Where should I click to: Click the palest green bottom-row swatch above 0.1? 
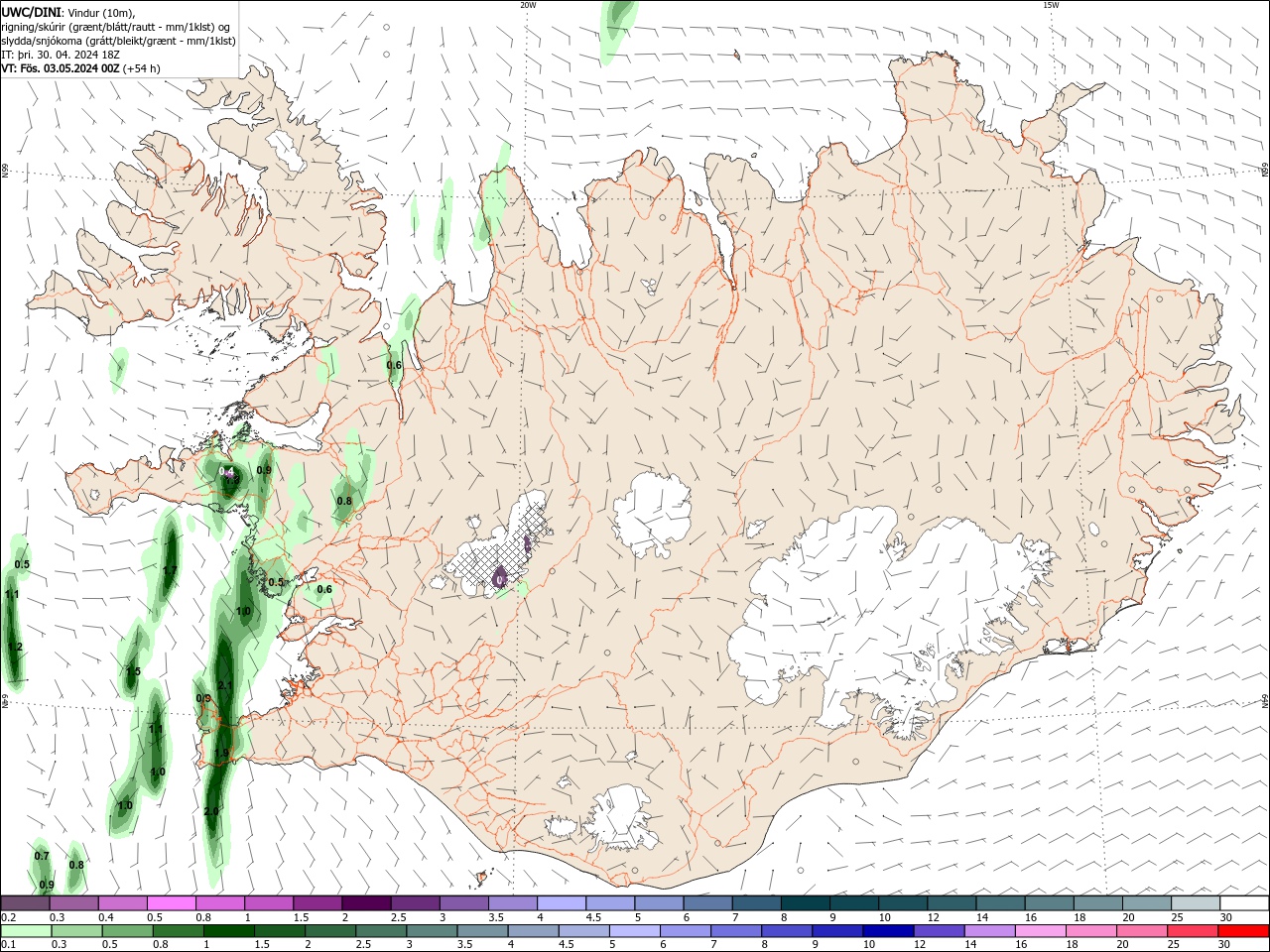pos(27,931)
